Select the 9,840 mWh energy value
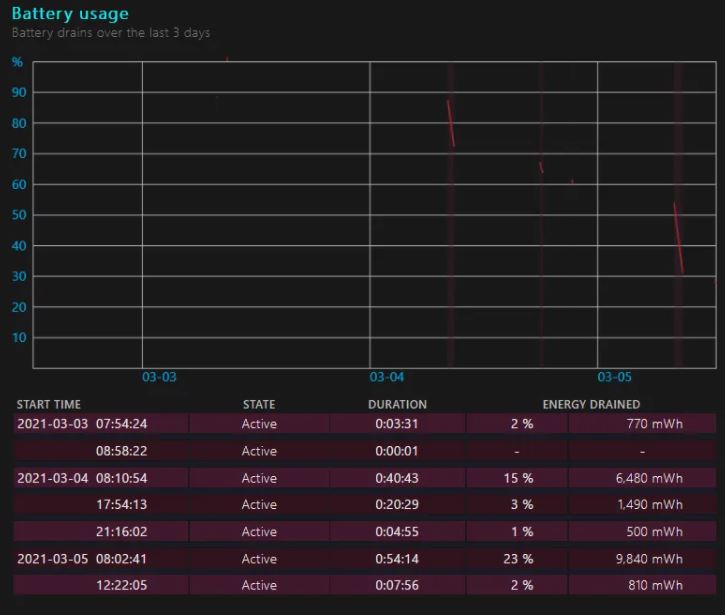 coord(649,559)
